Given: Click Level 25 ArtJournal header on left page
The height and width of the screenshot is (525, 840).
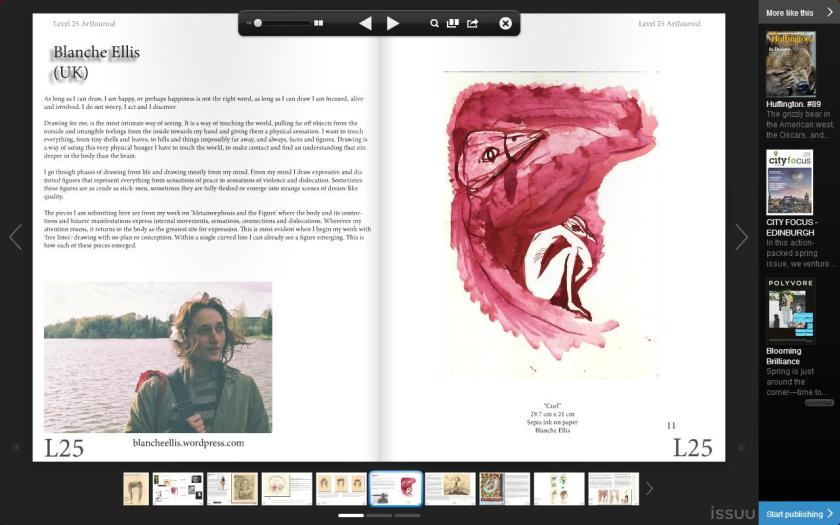Looking at the screenshot, I should click(84, 24).
